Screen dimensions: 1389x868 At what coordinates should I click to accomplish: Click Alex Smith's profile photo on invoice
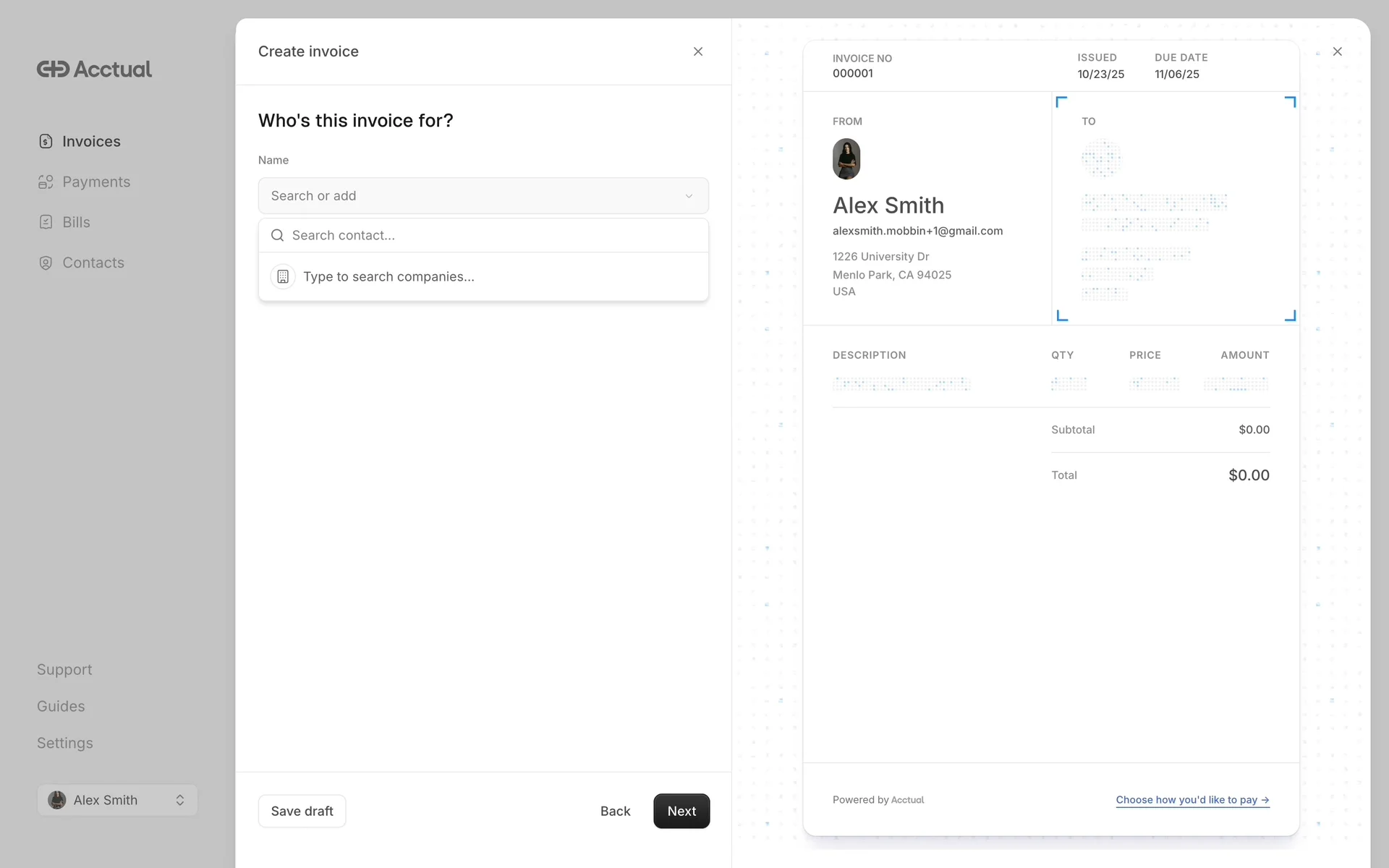pos(846,158)
